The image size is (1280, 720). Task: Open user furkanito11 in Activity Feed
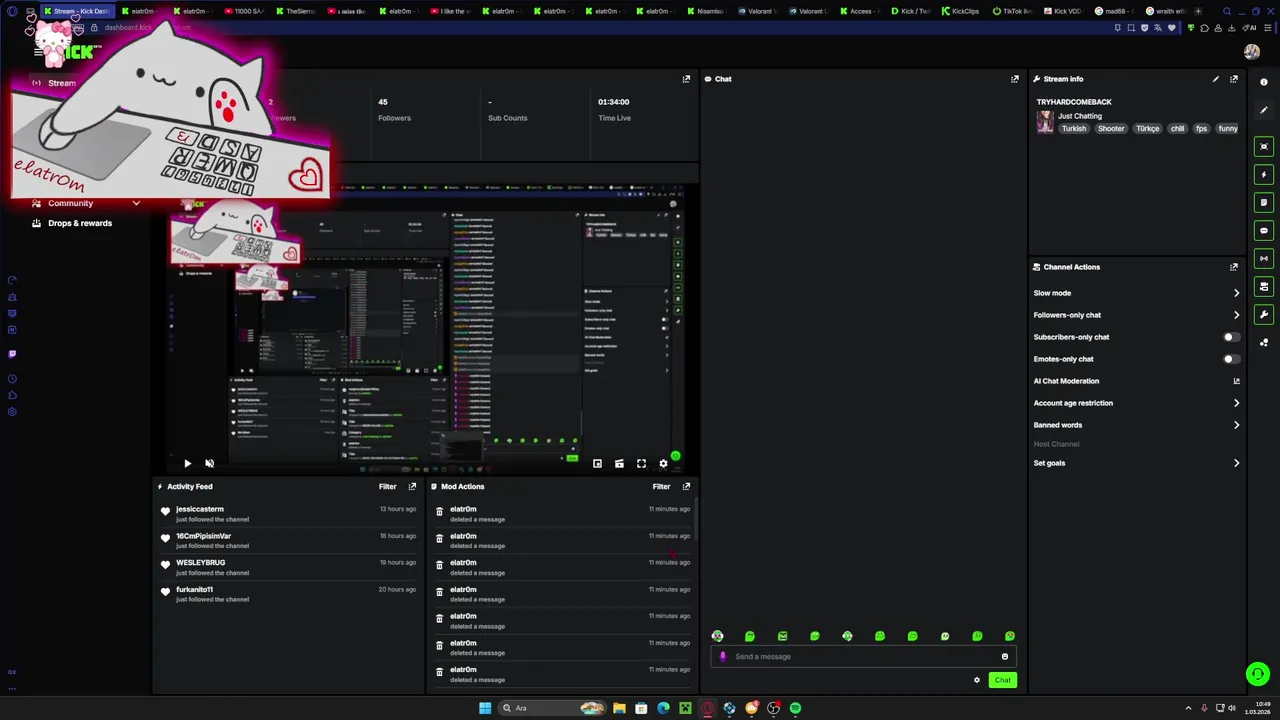point(194,590)
